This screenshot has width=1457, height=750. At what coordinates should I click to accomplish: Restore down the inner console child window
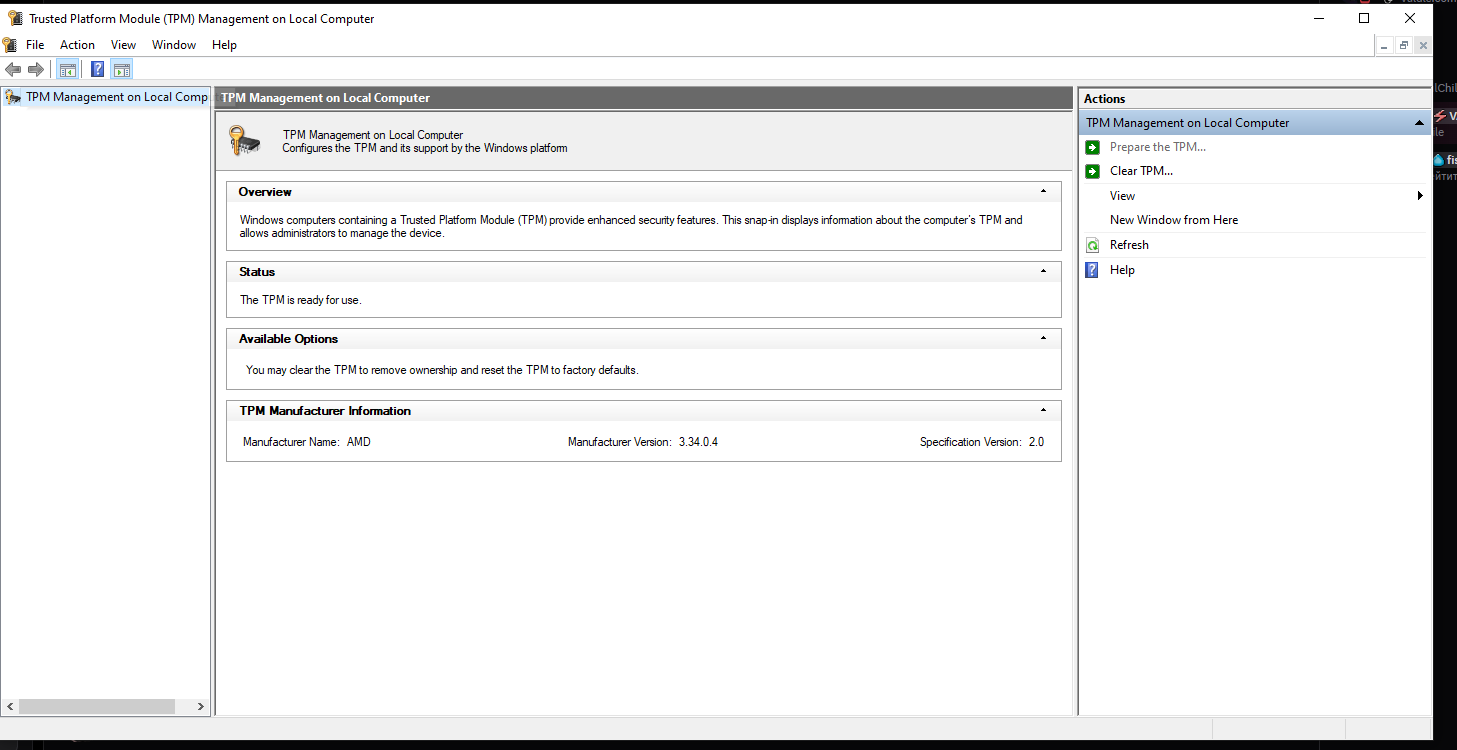1404,46
